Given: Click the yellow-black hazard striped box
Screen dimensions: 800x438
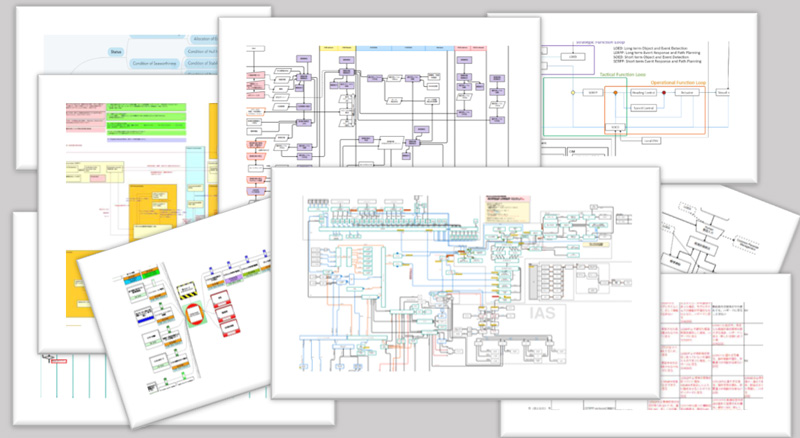Looking at the screenshot, I should [187, 290].
